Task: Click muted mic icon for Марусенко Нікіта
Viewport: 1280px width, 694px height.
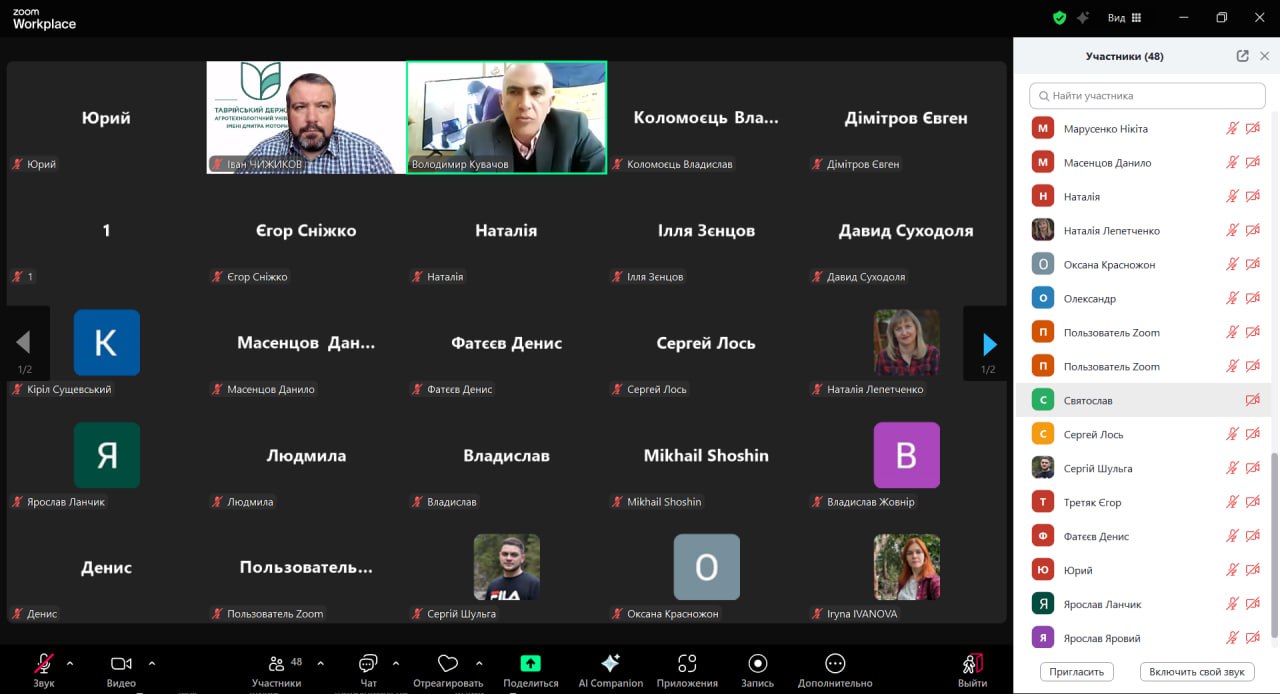Action: [1233, 129]
